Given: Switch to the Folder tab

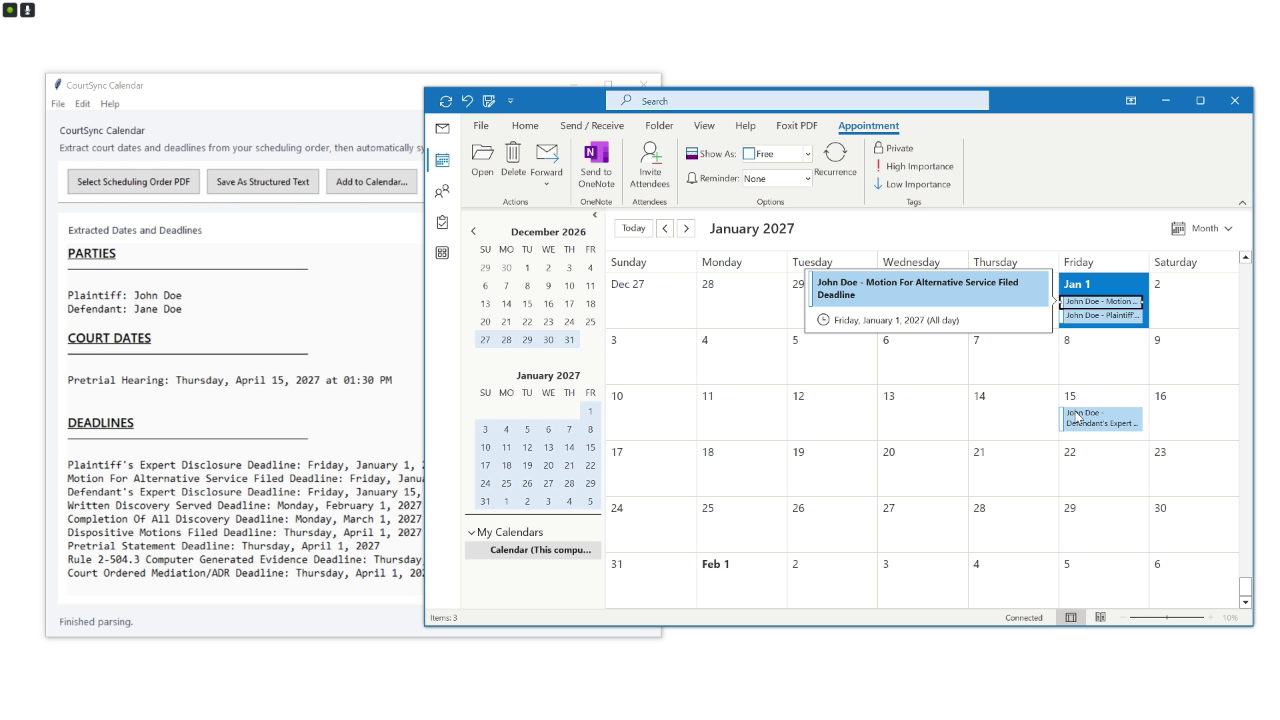Looking at the screenshot, I should point(659,126).
